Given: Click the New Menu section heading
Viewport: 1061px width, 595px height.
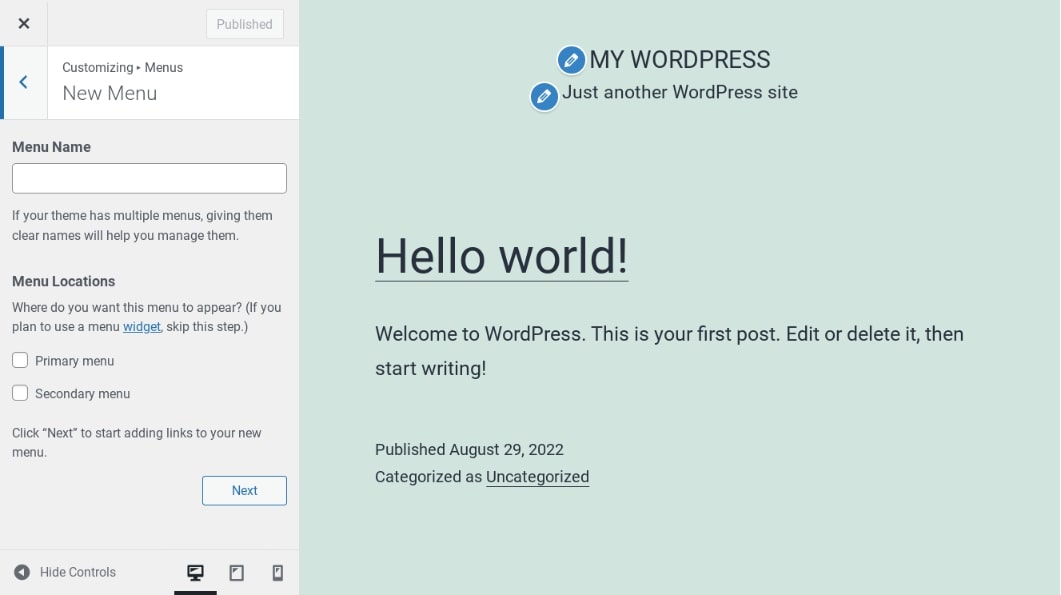Looking at the screenshot, I should click(110, 93).
